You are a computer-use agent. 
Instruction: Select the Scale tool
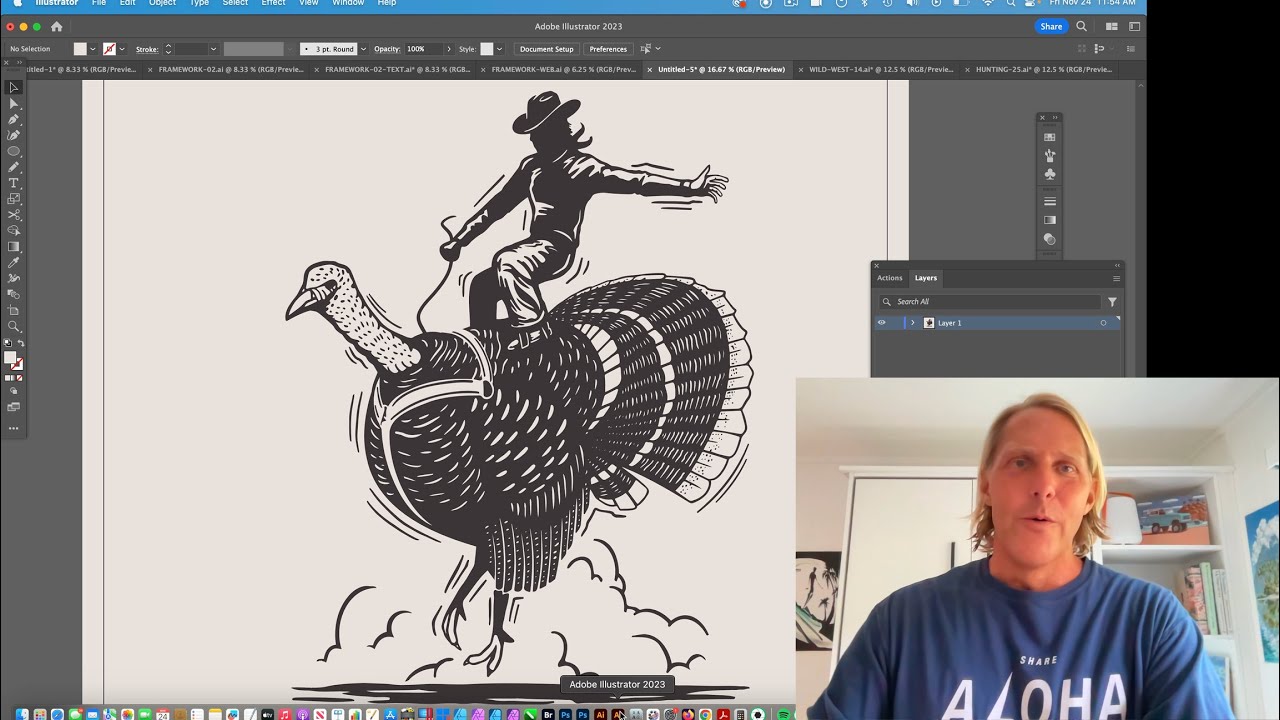pyautogui.click(x=13, y=199)
